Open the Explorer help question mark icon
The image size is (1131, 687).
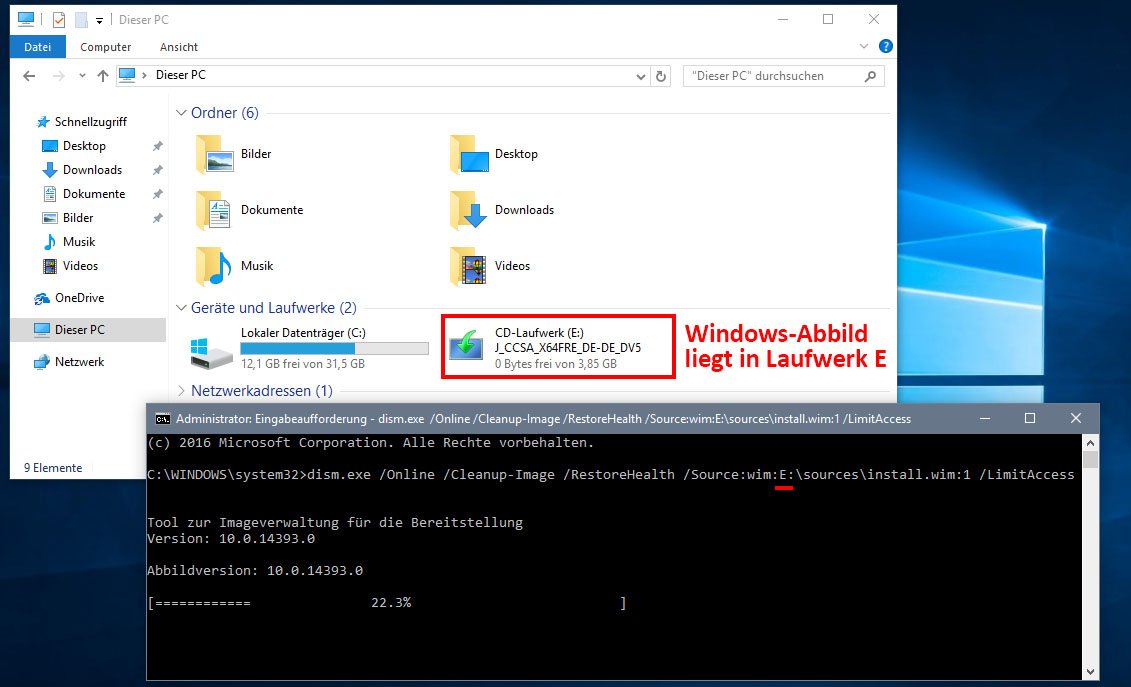885,47
